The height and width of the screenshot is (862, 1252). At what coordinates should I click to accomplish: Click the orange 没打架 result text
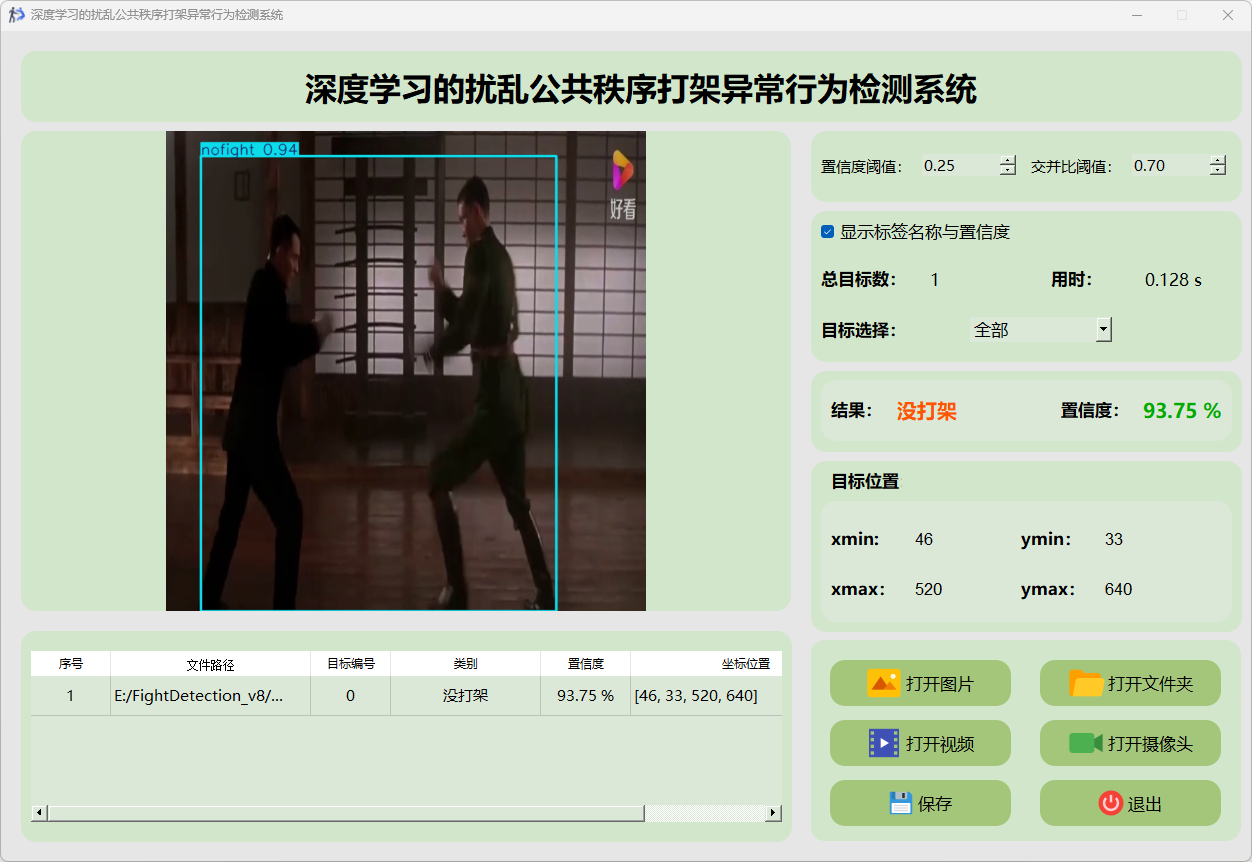(x=927, y=411)
